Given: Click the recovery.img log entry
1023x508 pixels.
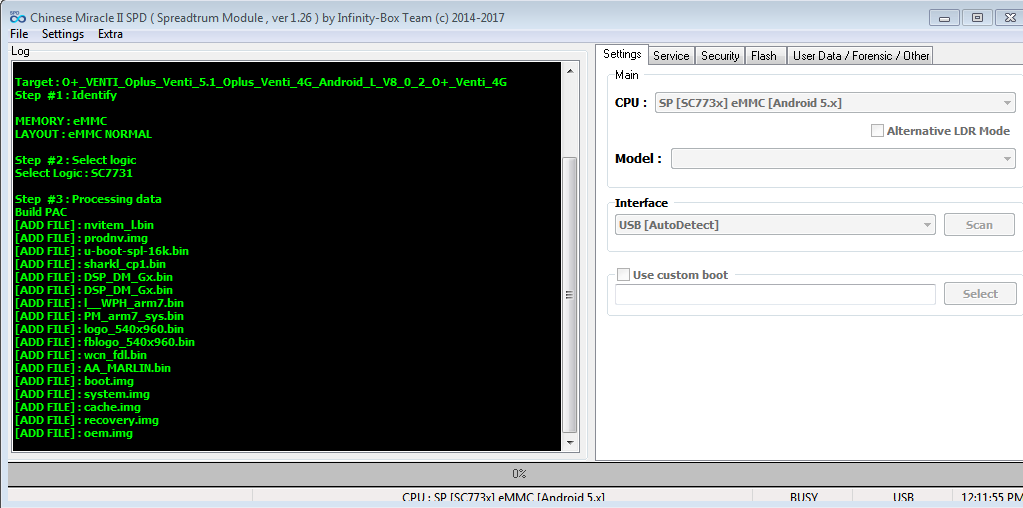Looking at the screenshot, I should [86, 420].
